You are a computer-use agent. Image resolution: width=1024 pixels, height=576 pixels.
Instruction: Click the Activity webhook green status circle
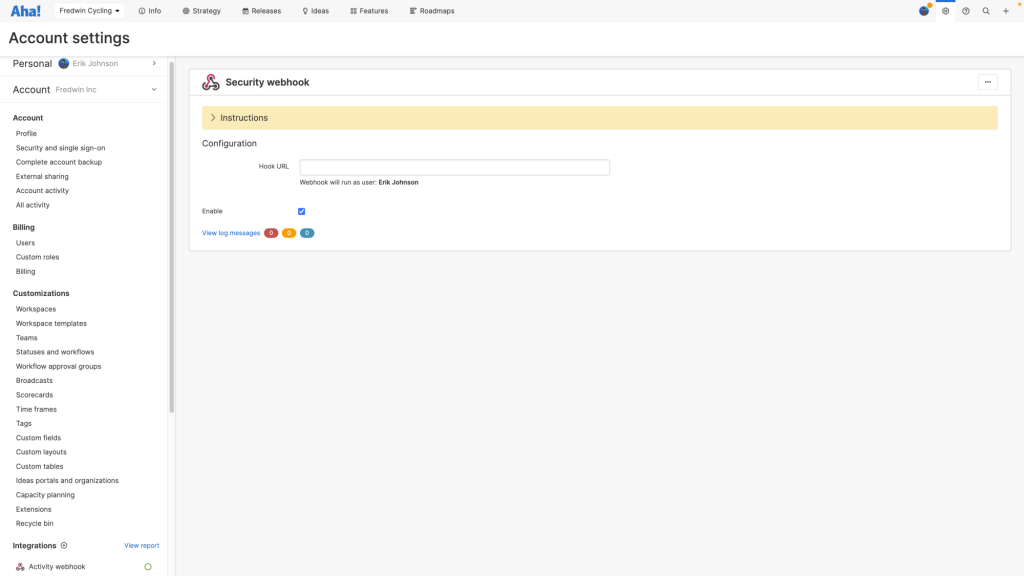tap(148, 567)
